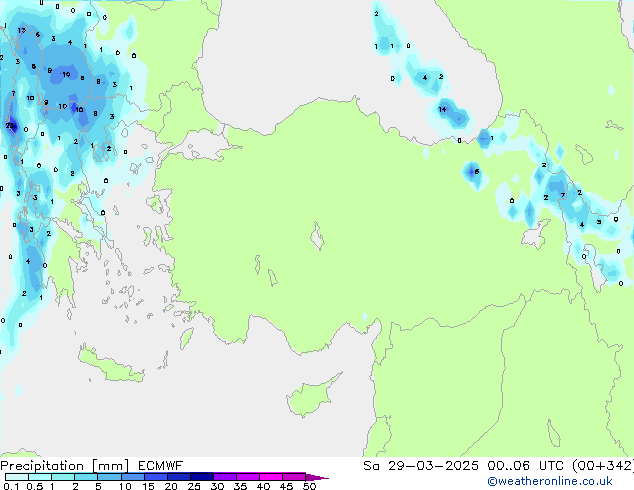634x490 pixels.
Task: Pick the legend swatch between 0.5 and 1
Action: point(40,477)
